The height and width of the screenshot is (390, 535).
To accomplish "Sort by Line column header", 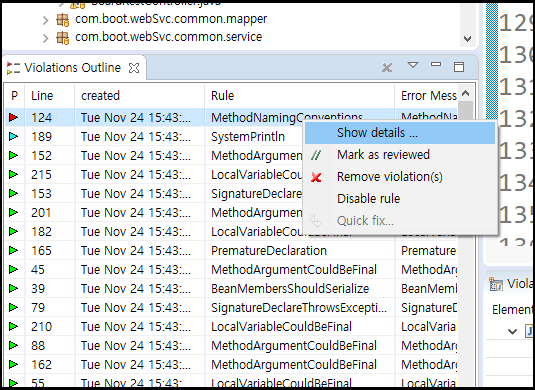I will [49, 96].
